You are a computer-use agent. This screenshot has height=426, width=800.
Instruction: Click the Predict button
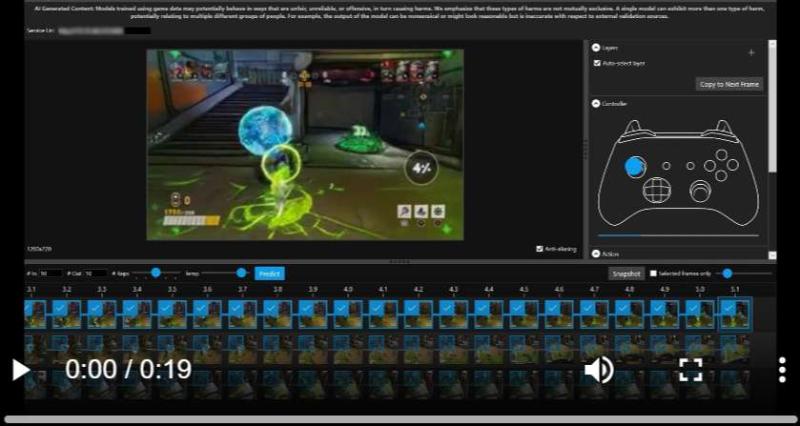point(269,273)
